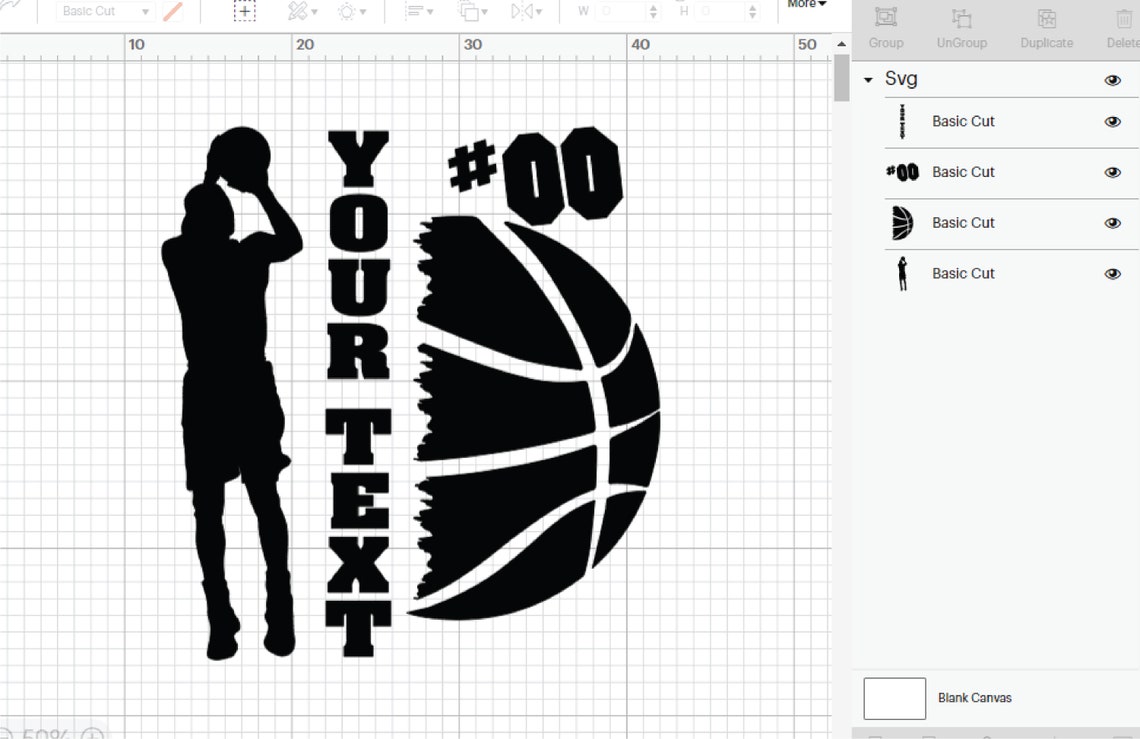This screenshot has height=739, width=1140.
Task: Click the Blank Canvas color swatch
Action: (x=893, y=698)
